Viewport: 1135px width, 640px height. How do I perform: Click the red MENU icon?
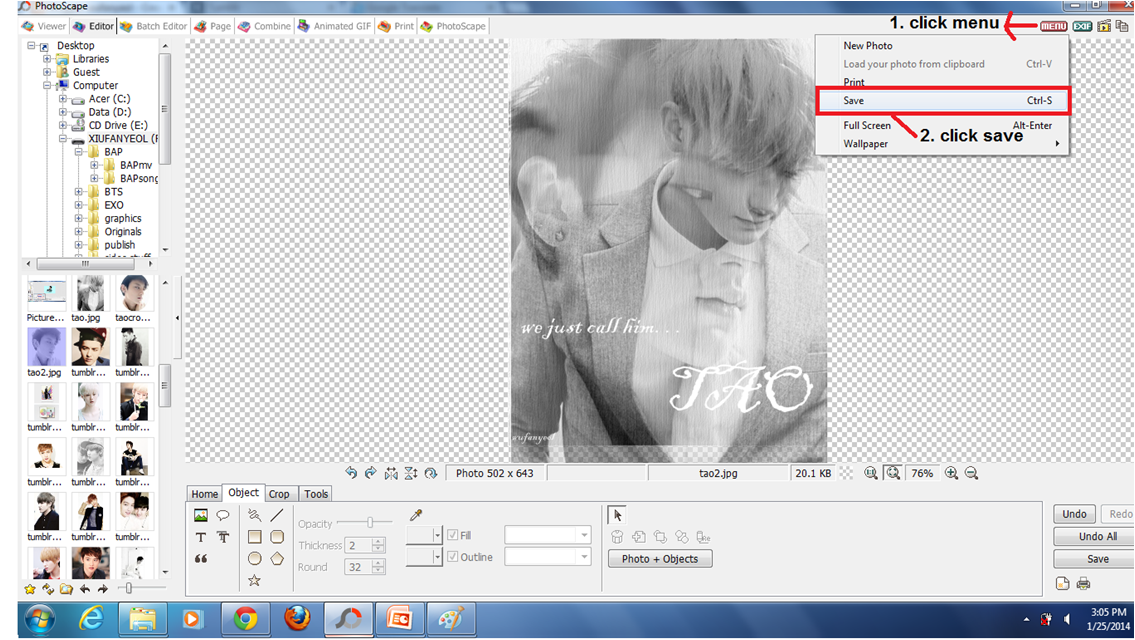click(1053, 26)
